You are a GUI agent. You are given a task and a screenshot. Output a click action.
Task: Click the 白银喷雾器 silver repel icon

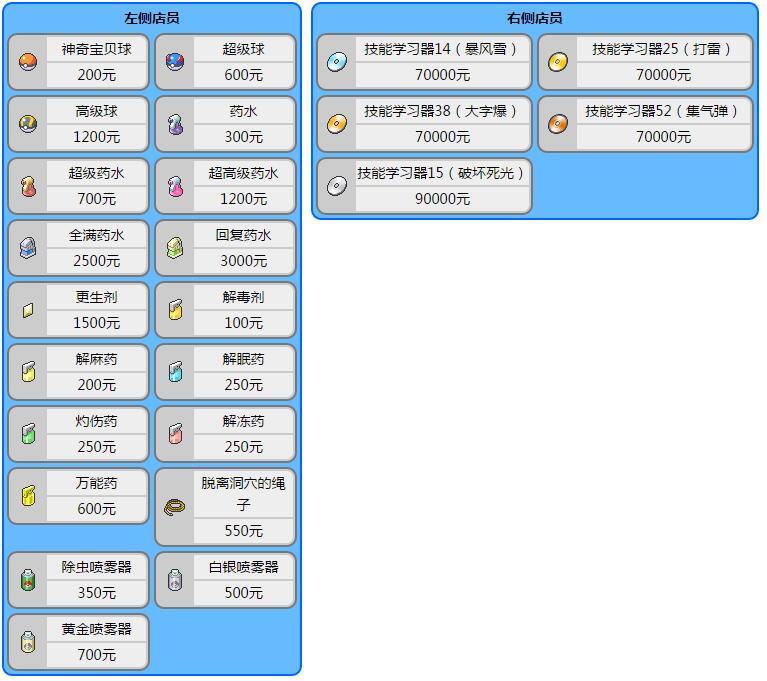pos(175,580)
